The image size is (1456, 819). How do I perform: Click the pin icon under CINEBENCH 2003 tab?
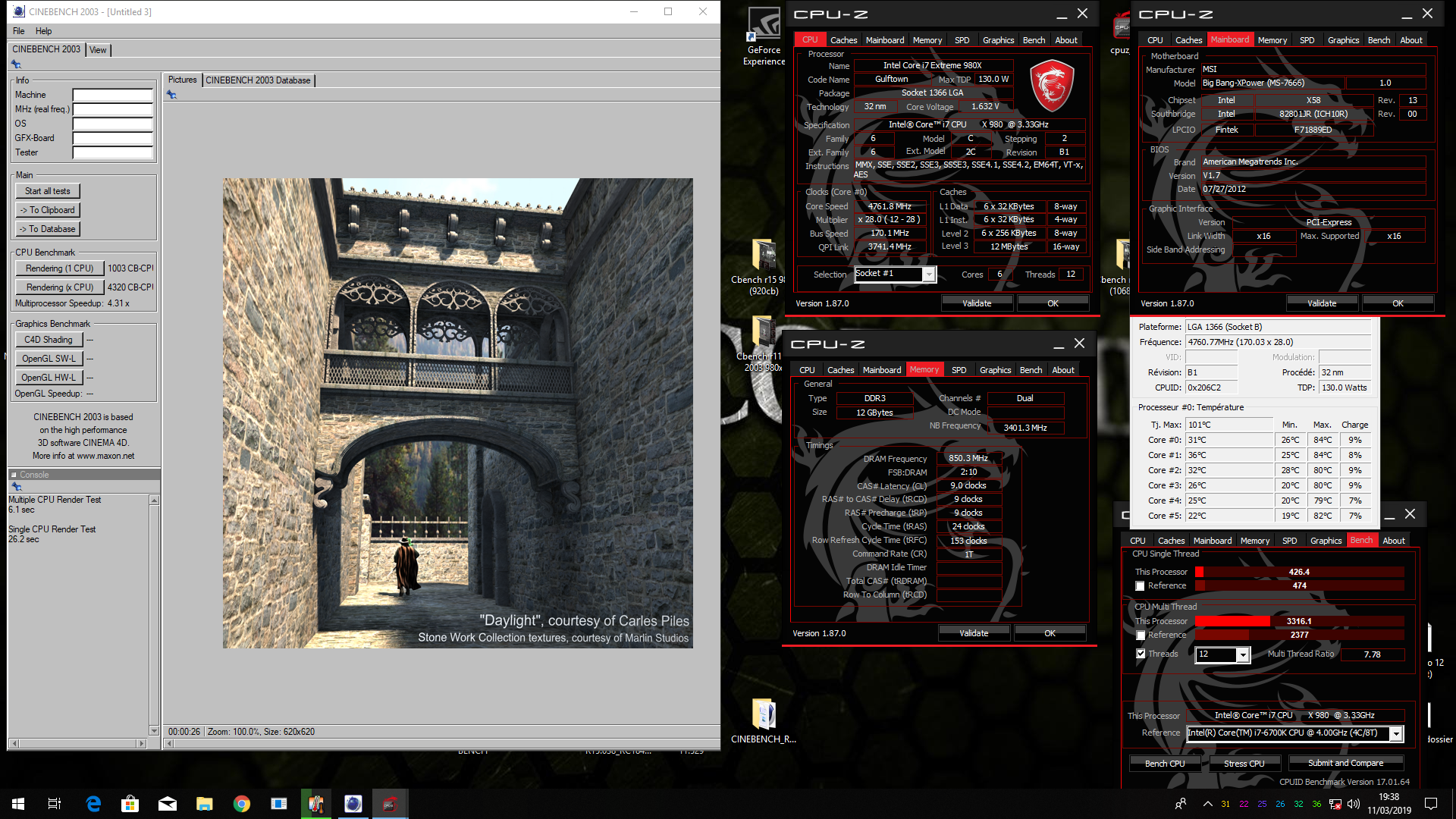(x=16, y=64)
